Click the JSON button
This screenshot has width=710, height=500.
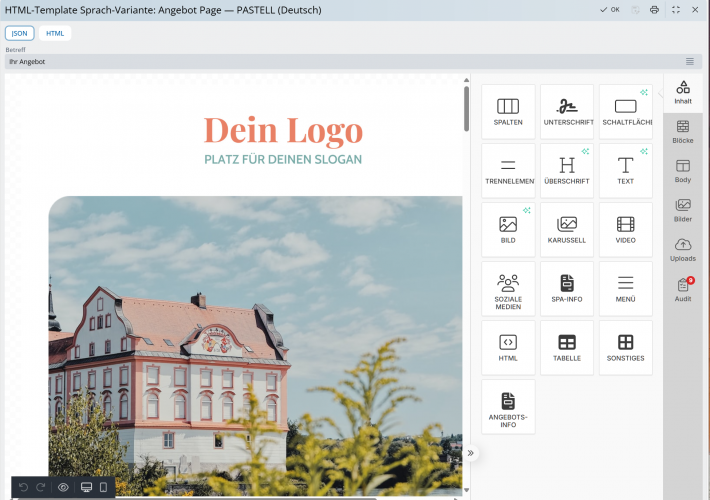(x=19, y=33)
